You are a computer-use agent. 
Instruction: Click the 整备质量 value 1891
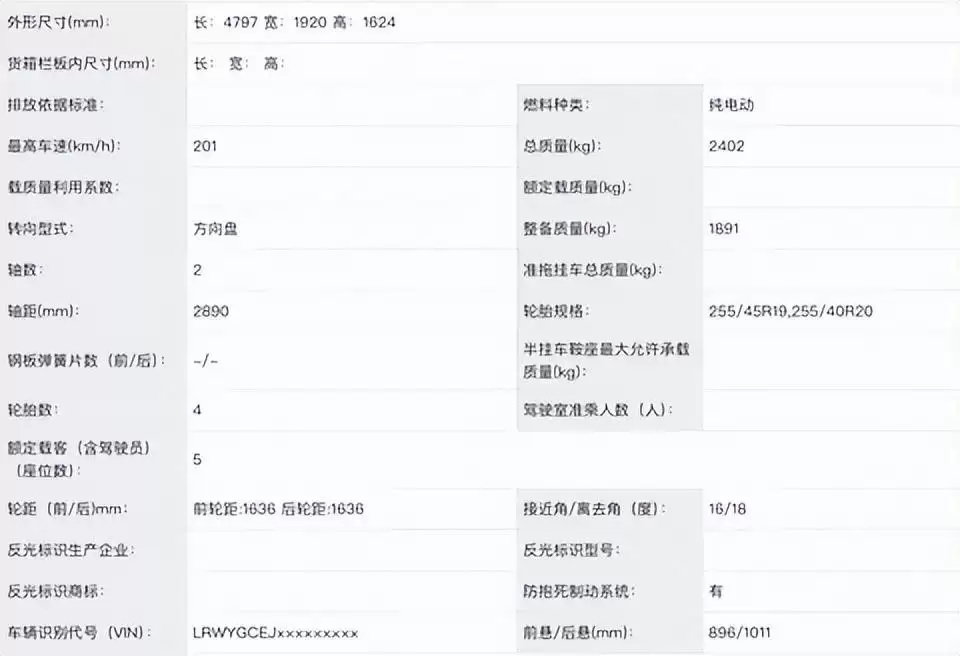click(724, 229)
